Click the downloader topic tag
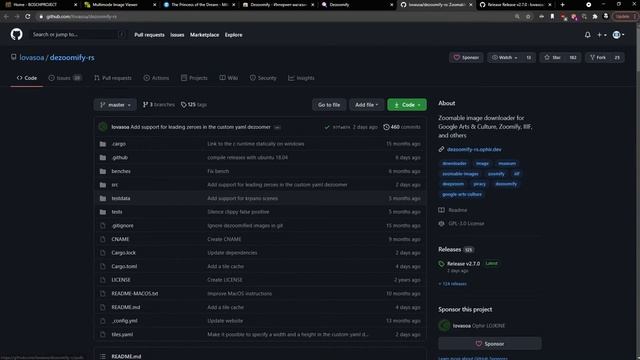Image resolution: width=640 pixels, height=360 pixels. pyautogui.click(x=454, y=163)
